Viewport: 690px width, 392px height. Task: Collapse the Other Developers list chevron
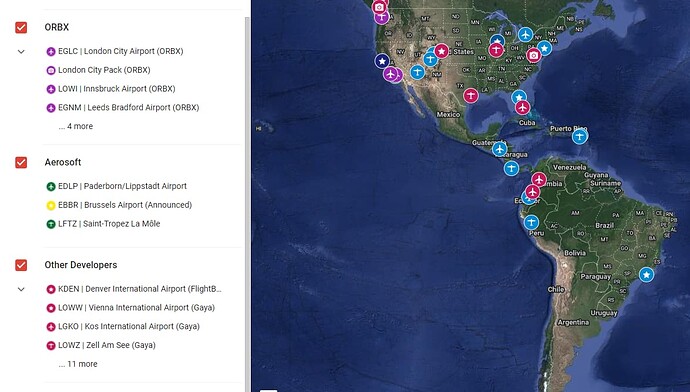point(21,289)
